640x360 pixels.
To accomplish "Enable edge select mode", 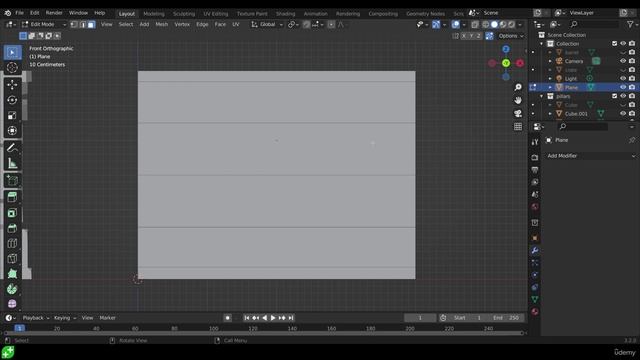I will [x=82, y=24].
